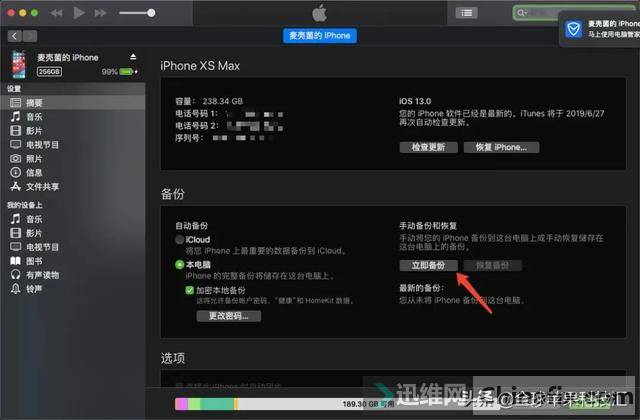Screen dimensions: 640x420
Task: Select the iCloud backup radio button
Action: point(179,240)
